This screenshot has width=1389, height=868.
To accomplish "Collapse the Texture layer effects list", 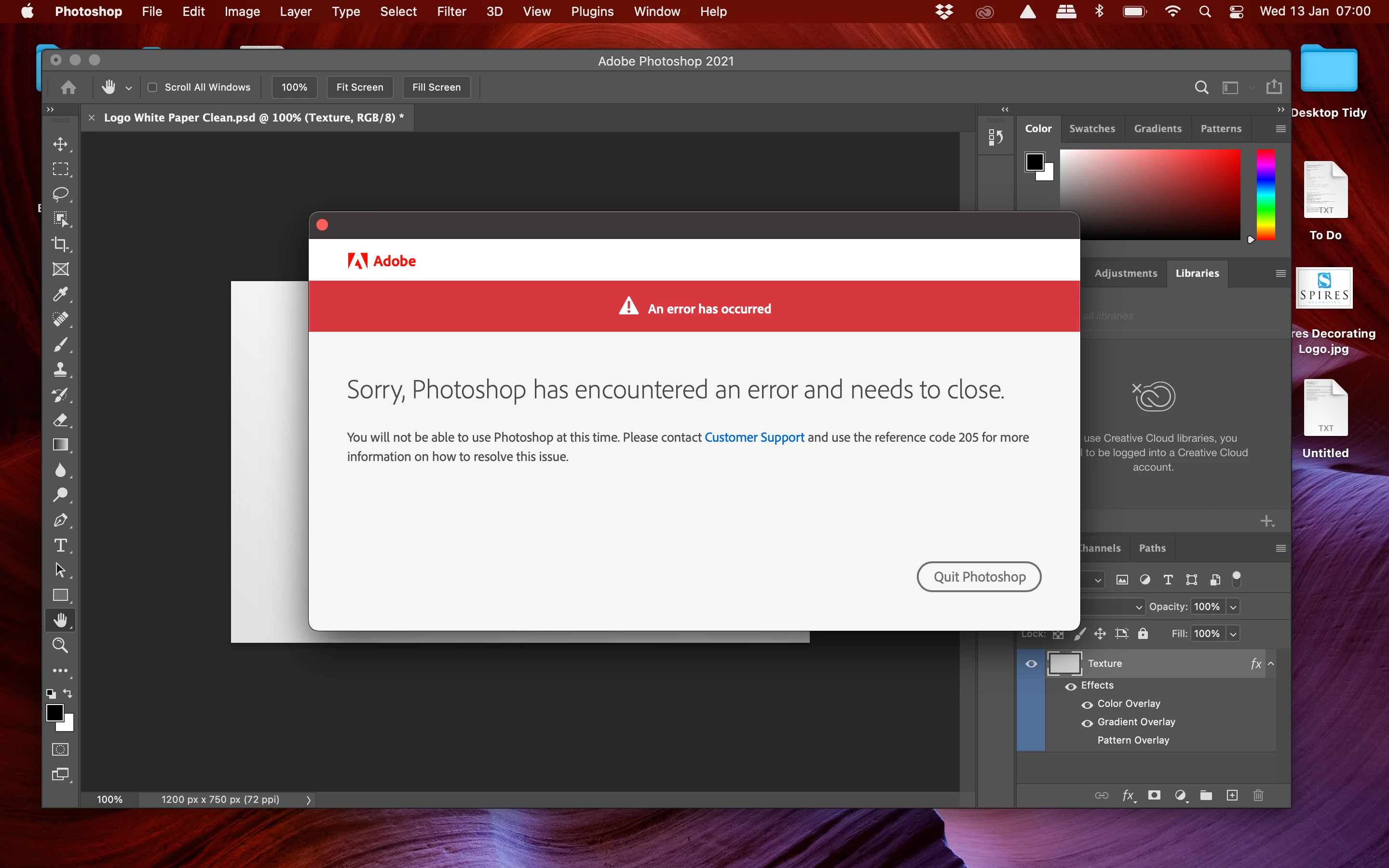I will coord(1271,664).
